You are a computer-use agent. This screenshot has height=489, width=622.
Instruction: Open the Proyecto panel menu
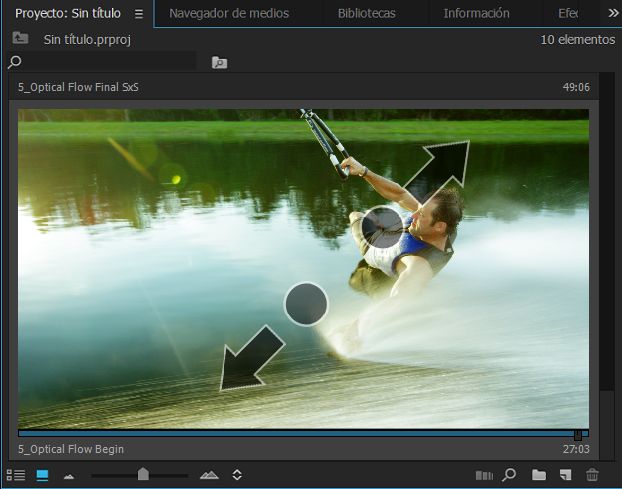point(138,14)
